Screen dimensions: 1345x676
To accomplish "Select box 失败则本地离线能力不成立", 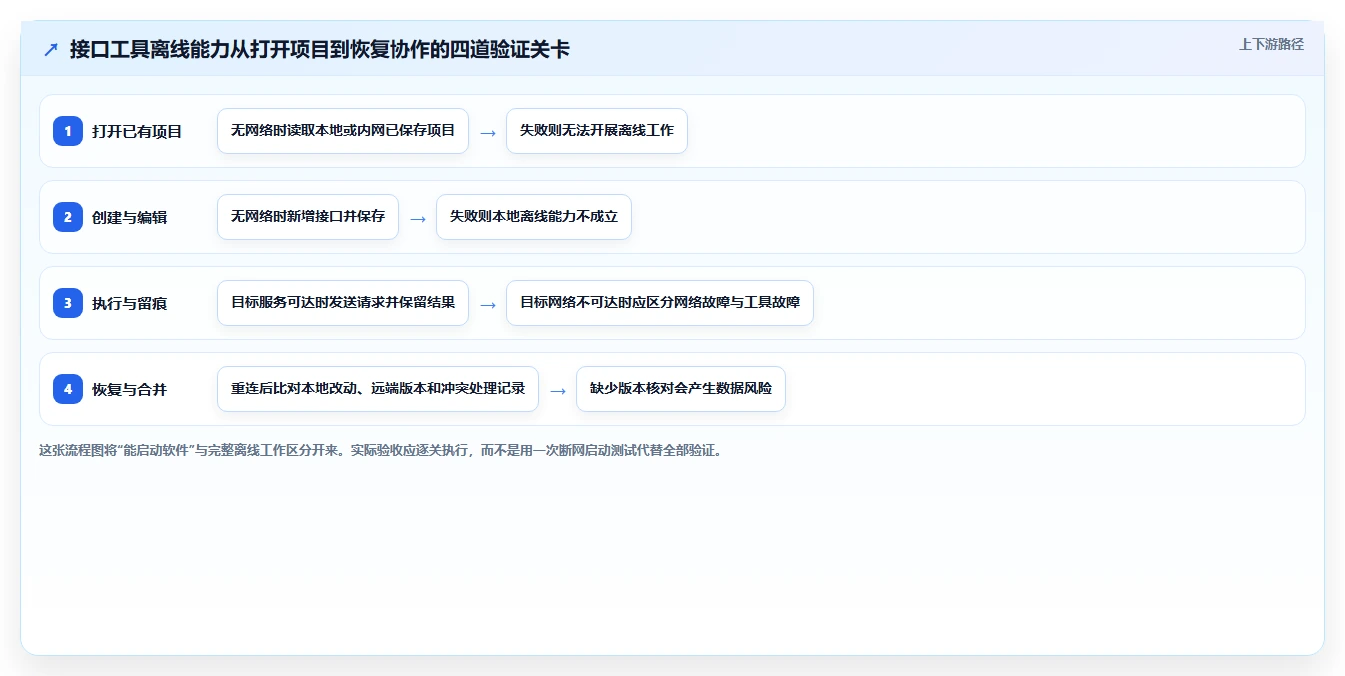I will point(534,217).
